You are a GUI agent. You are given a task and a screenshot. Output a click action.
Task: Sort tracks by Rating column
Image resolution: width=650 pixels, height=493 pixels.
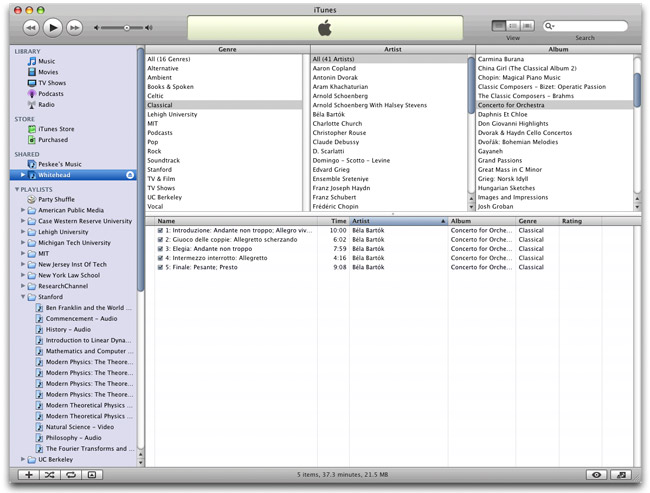(x=580, y=221)
